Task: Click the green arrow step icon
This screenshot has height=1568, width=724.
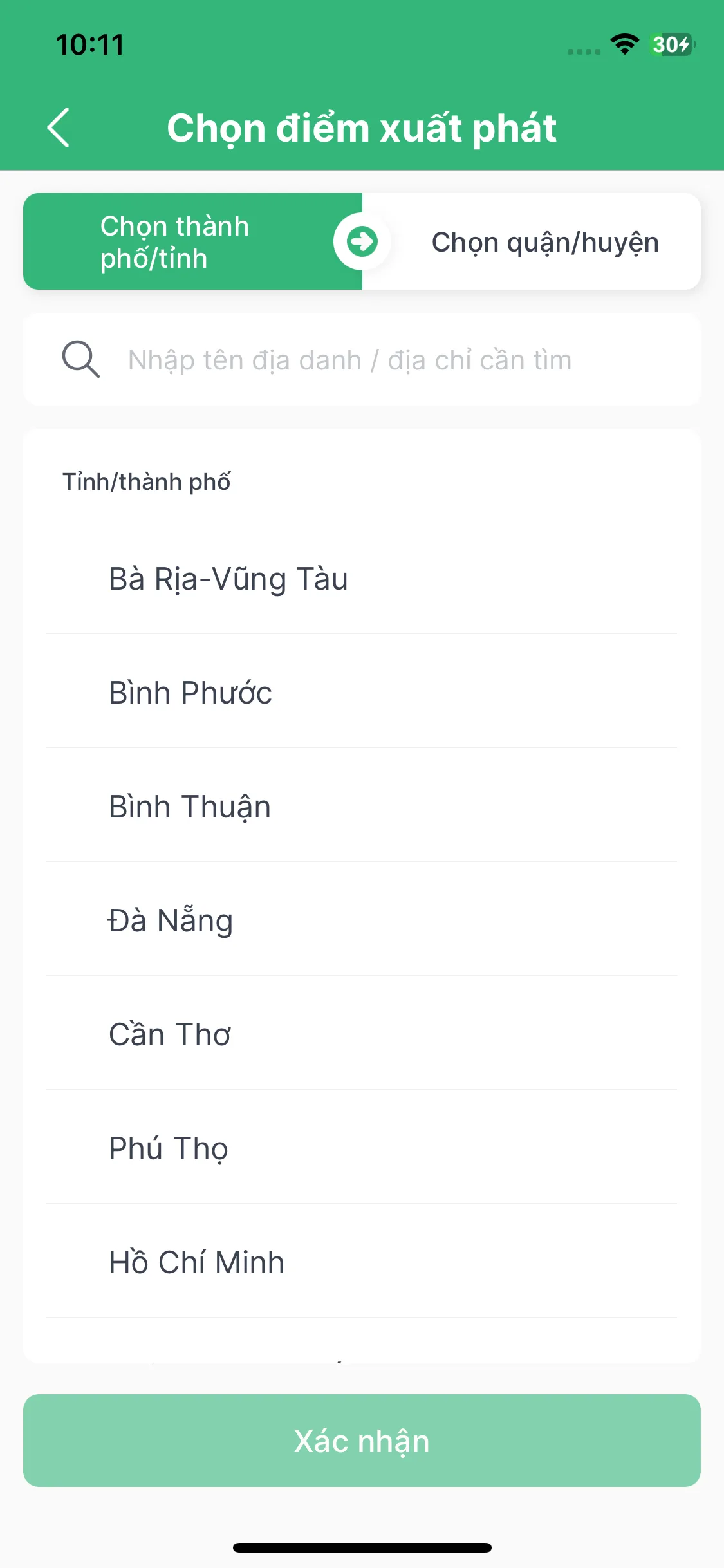Action: 362,241
